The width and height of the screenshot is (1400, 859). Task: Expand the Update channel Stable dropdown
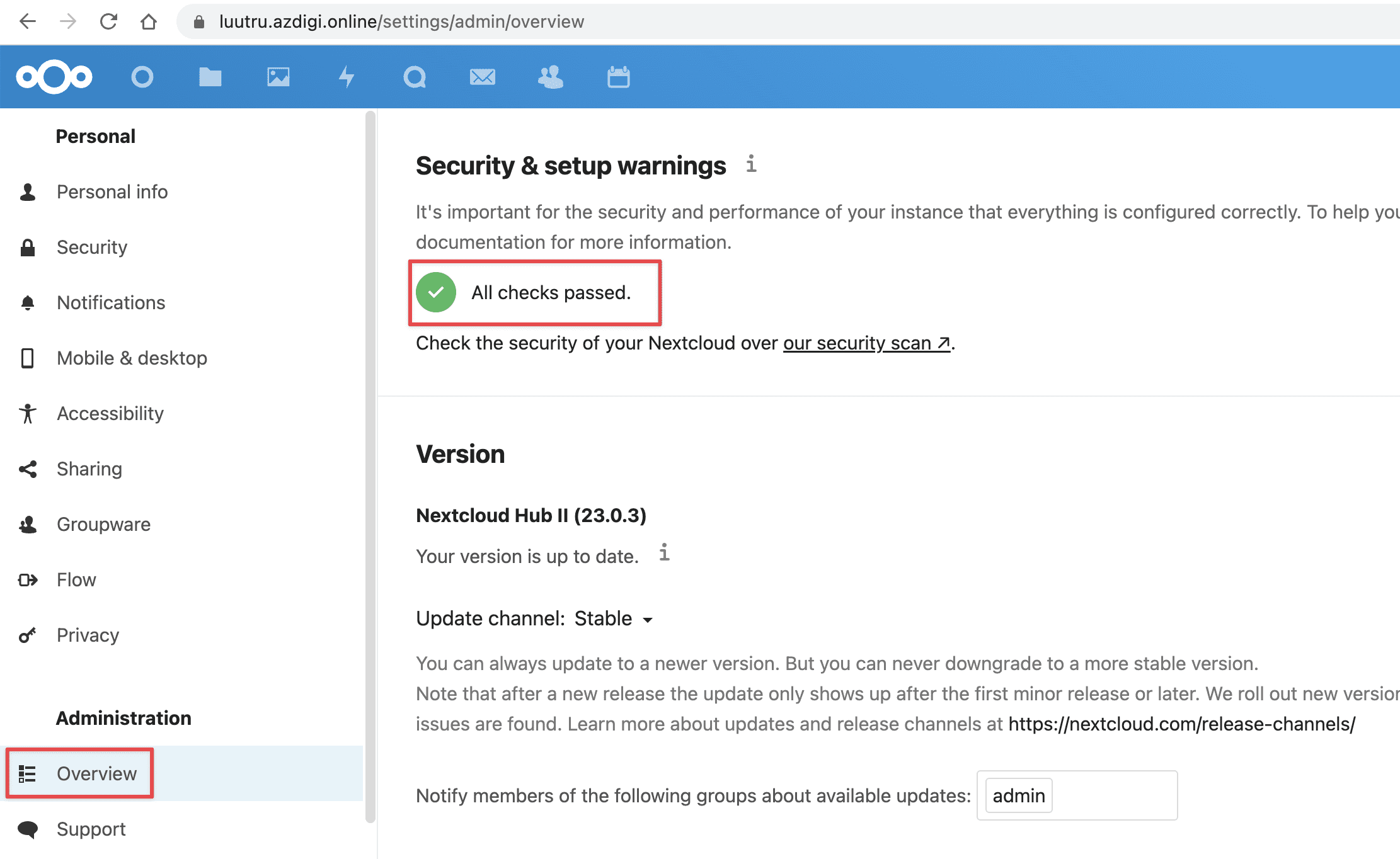614,618
